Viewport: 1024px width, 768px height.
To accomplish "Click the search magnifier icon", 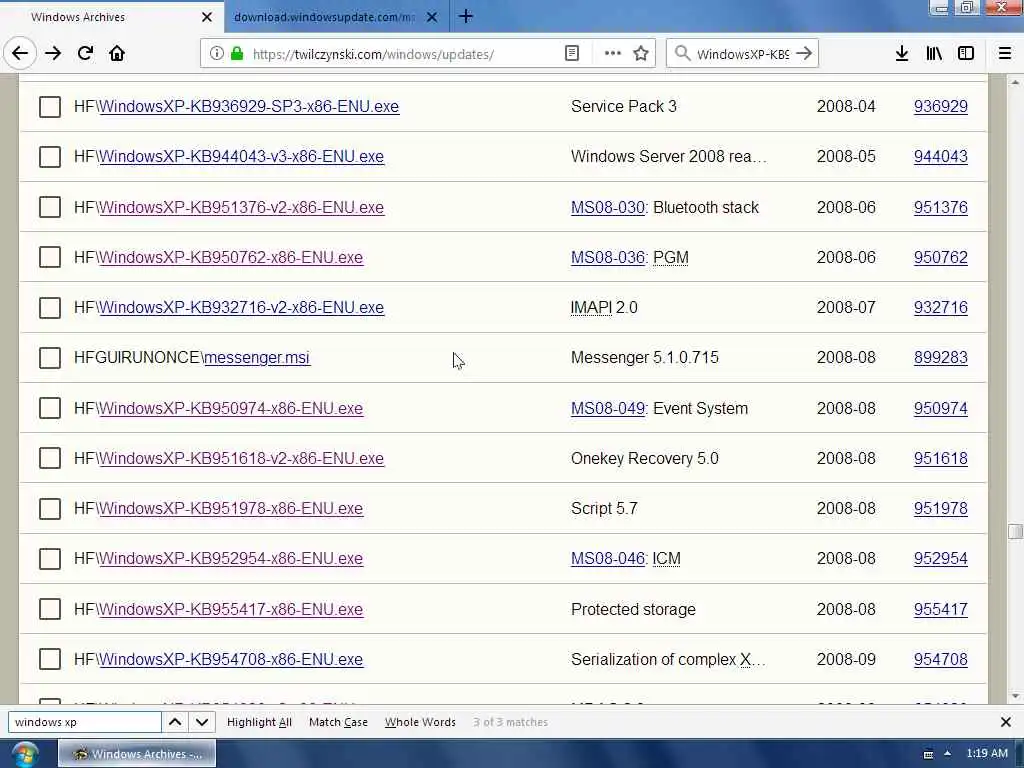I will coord(682,54).
